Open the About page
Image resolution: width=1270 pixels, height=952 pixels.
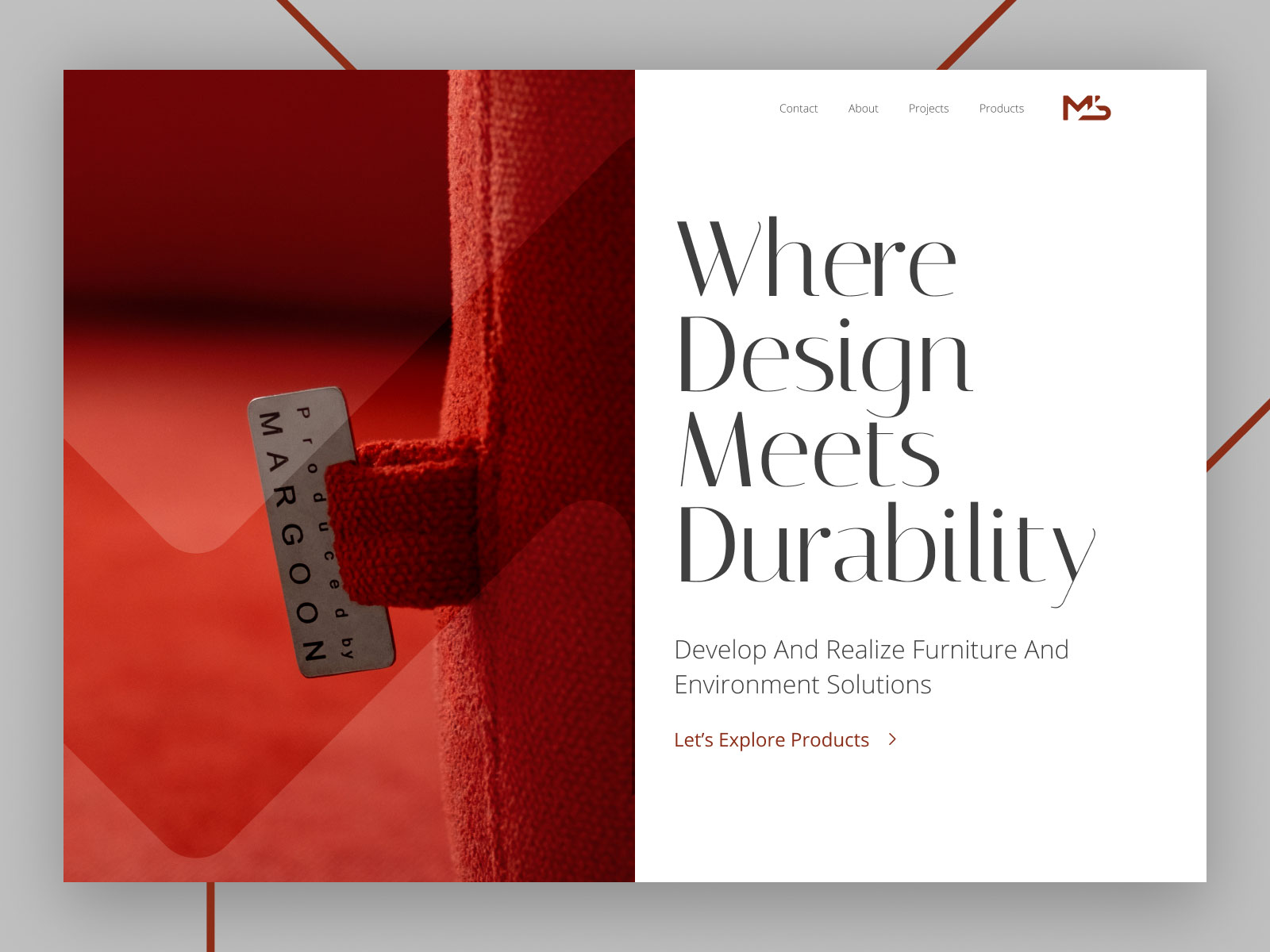863,108
